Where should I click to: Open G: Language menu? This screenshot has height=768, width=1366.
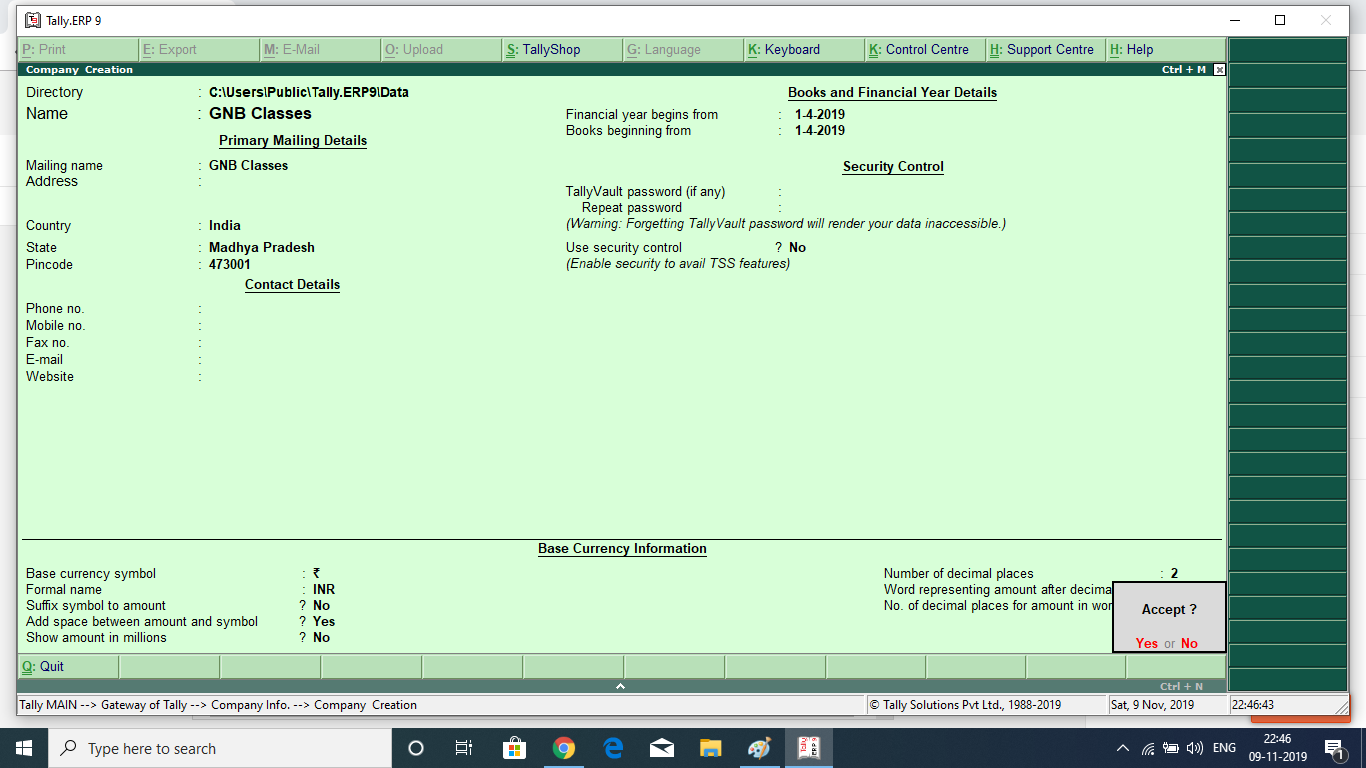click(683, 49)
